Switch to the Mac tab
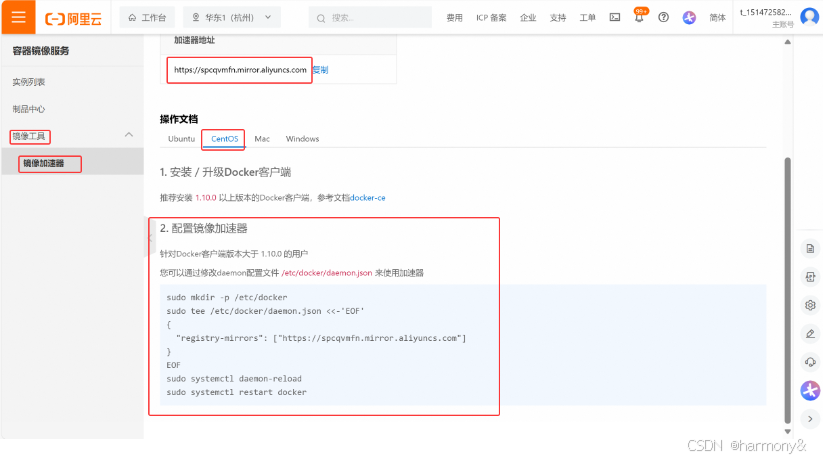This screenshot has width=823, height=461. coord(262,139)
